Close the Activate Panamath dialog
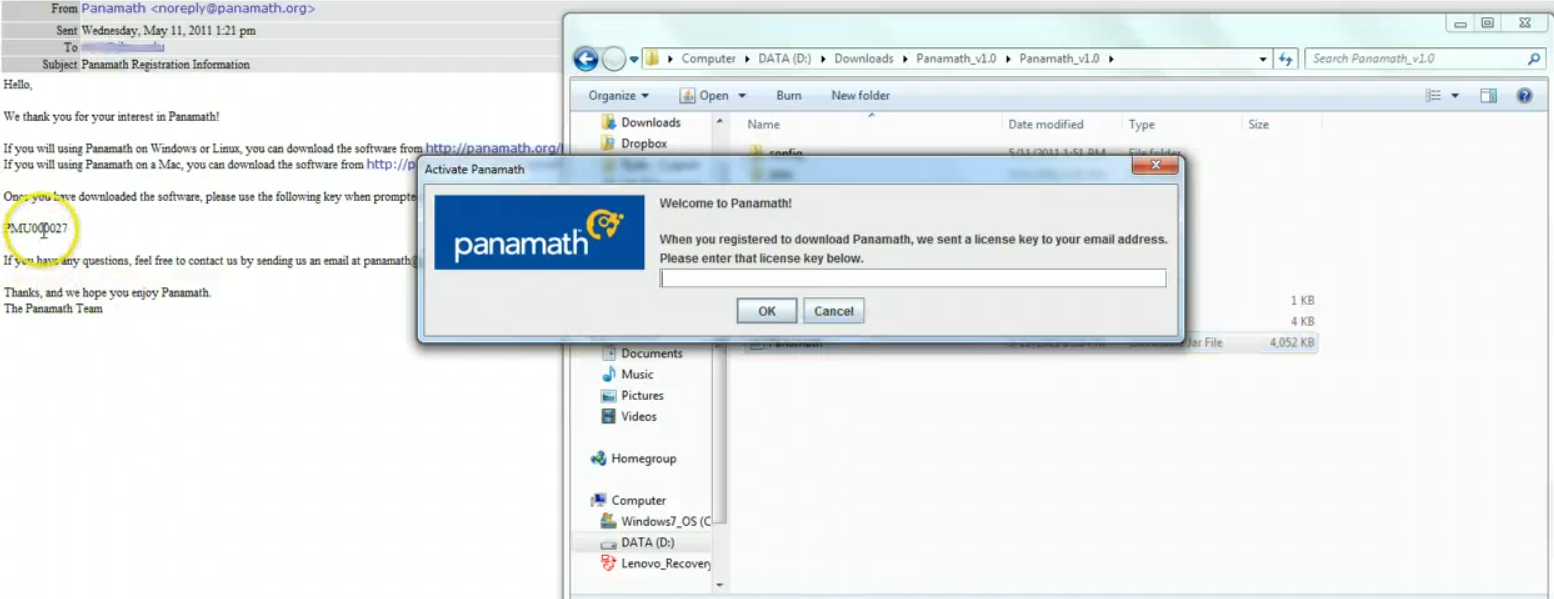The width and height of the screenshot is (1554, 599). click(1156, 165)
